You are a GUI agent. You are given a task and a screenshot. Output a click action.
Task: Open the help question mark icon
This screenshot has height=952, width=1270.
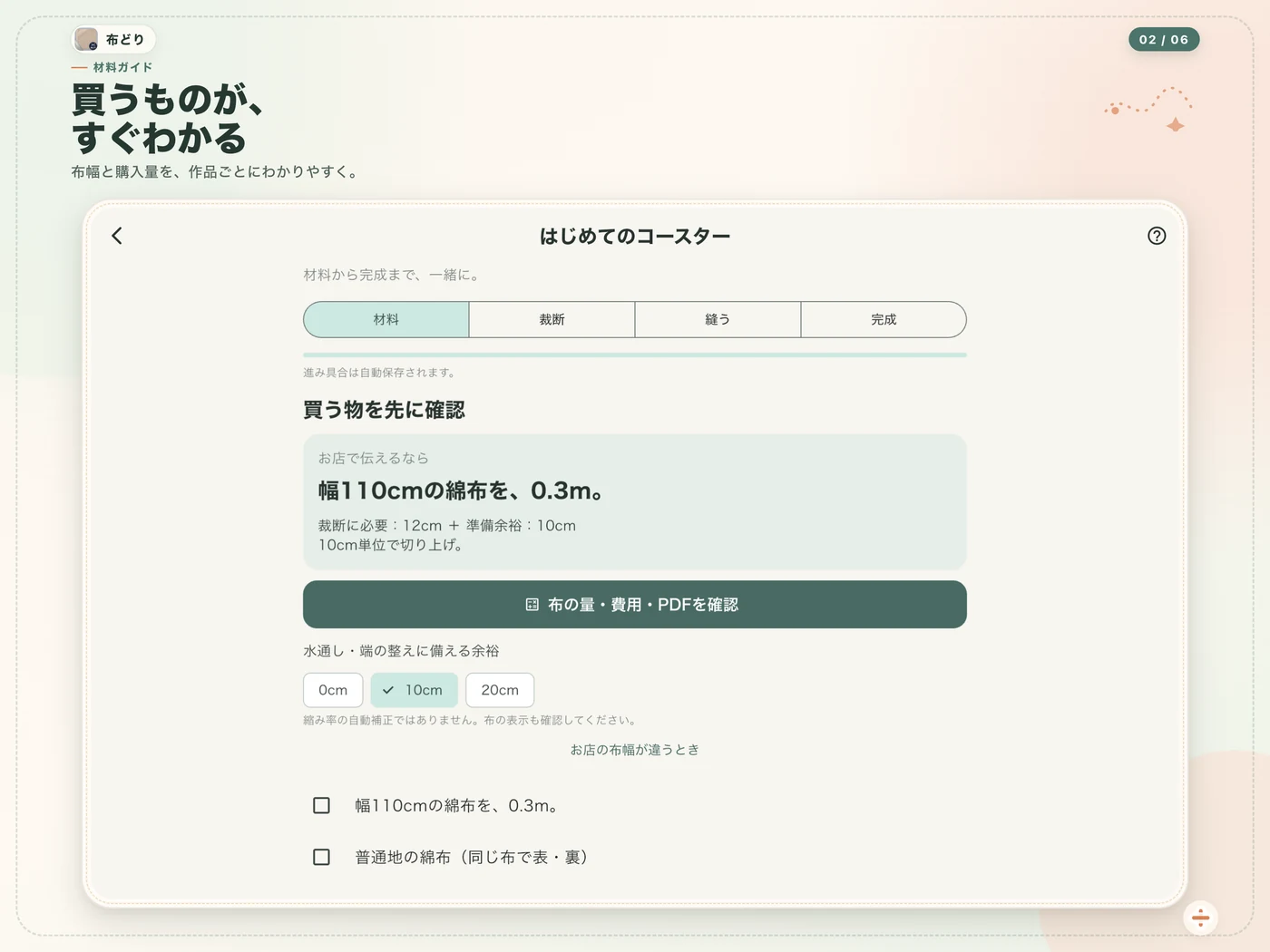1157,236
